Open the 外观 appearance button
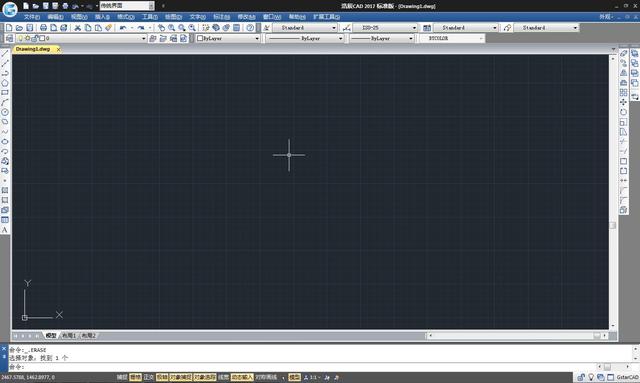640x383 pixels. pyautogui.click(x=606, y=17)
